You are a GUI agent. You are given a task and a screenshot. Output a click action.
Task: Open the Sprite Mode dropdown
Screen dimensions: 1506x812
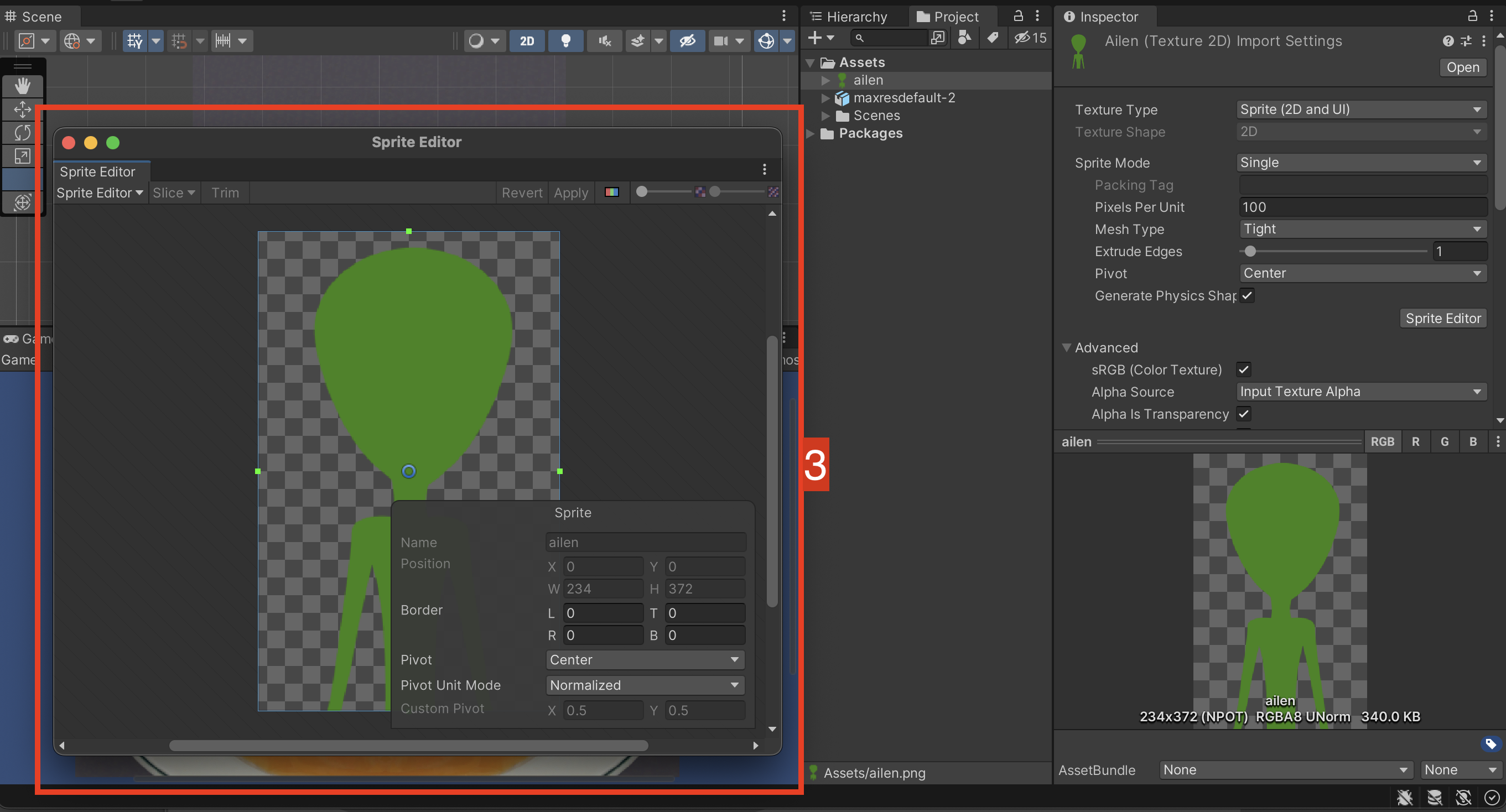click(1361, 163)
